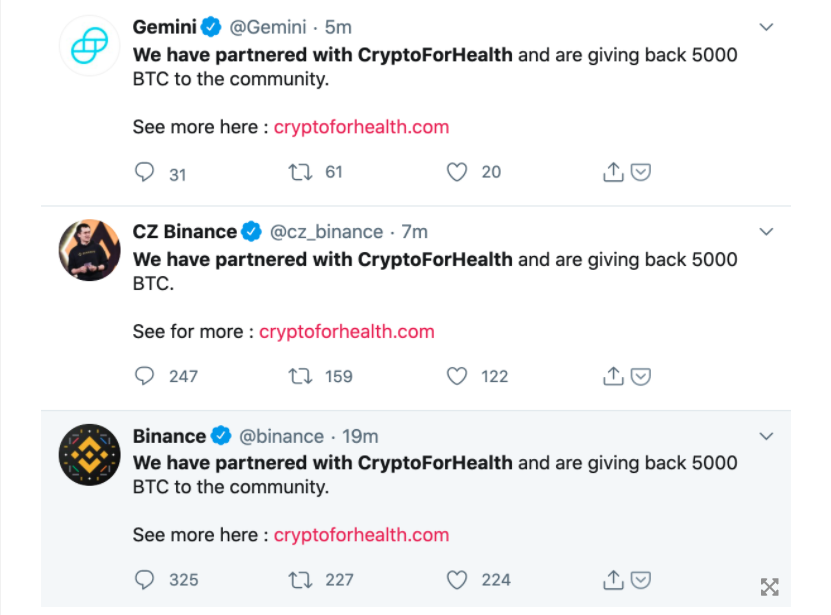The width and height of the screenshot is (831, 615).
Task: Follow cryptoforhealth.com link in CZ Binance tweet
Action: [x=347, y=331]
